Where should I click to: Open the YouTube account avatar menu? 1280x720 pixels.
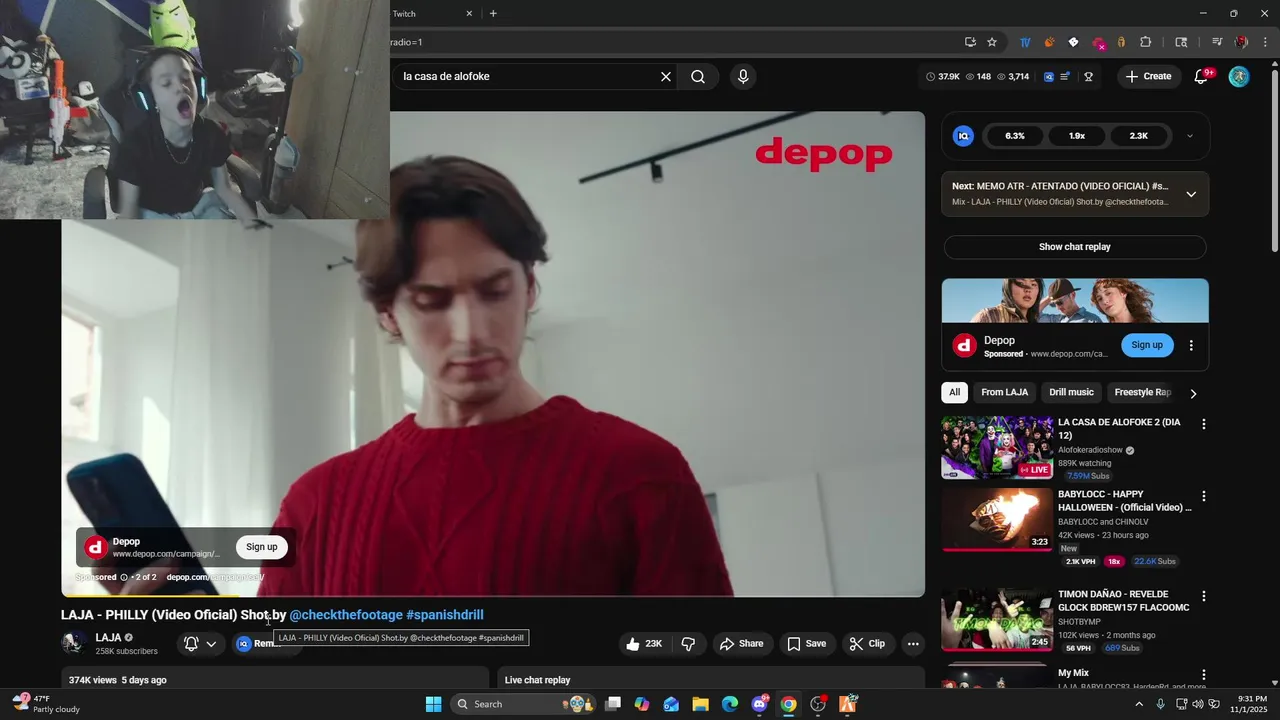(1239, 76)
